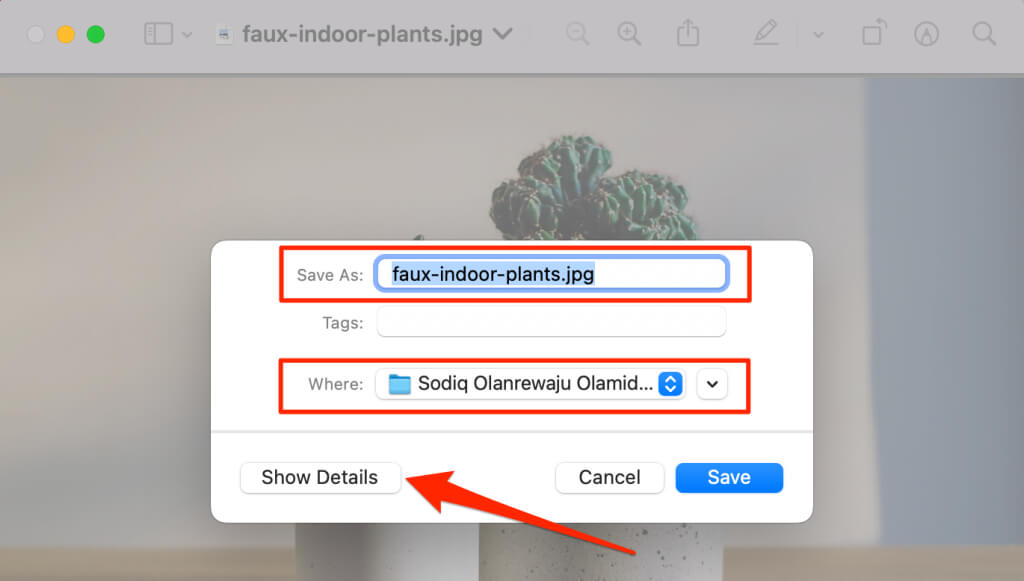Open the faux-indoor-plants.jpg title dropdown chevron
Screen dimensions: 1024x581
click(x=502, y=33)
